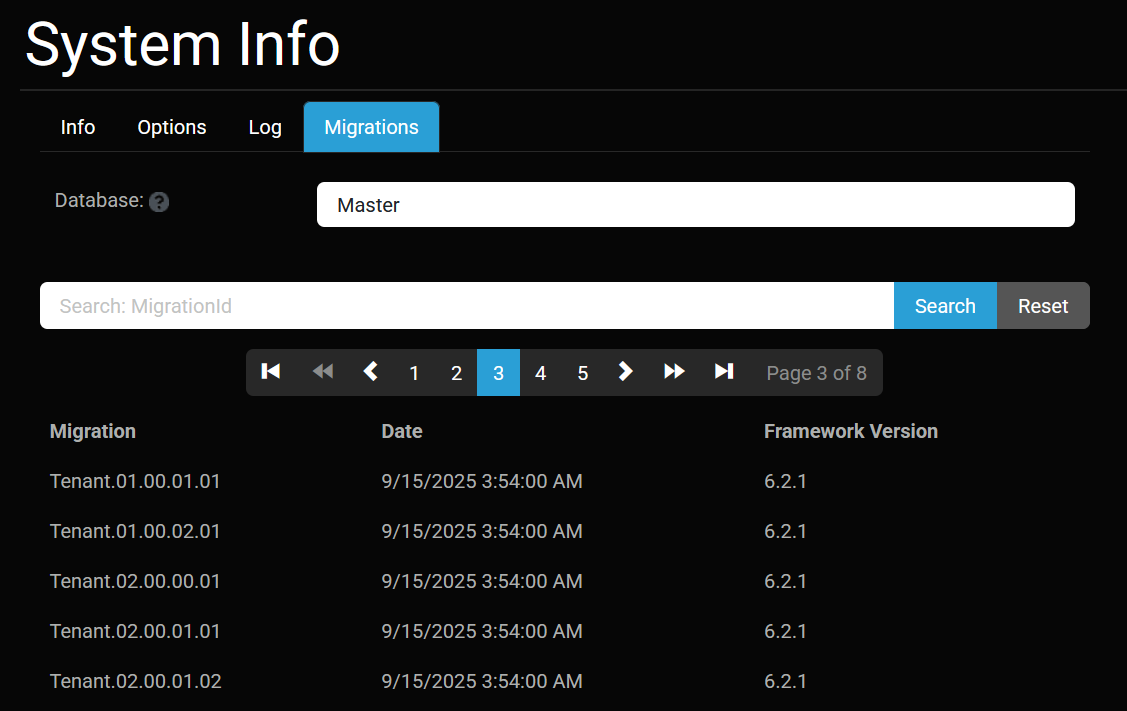
Task: Go to previous page using left chevron
Action: [x=371, y=372]
